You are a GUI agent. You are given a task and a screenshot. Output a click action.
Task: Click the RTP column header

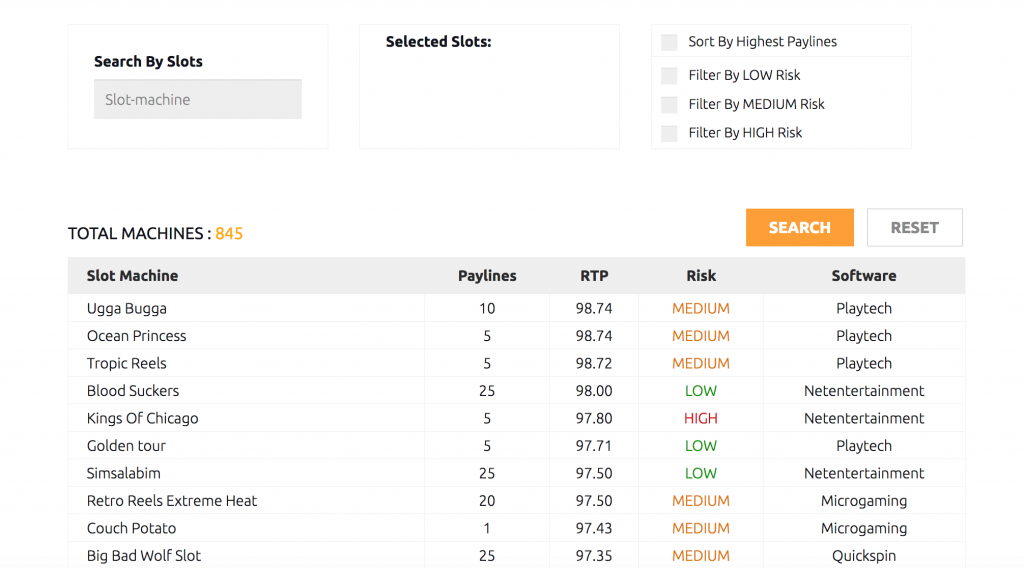(x=594, y=276)
